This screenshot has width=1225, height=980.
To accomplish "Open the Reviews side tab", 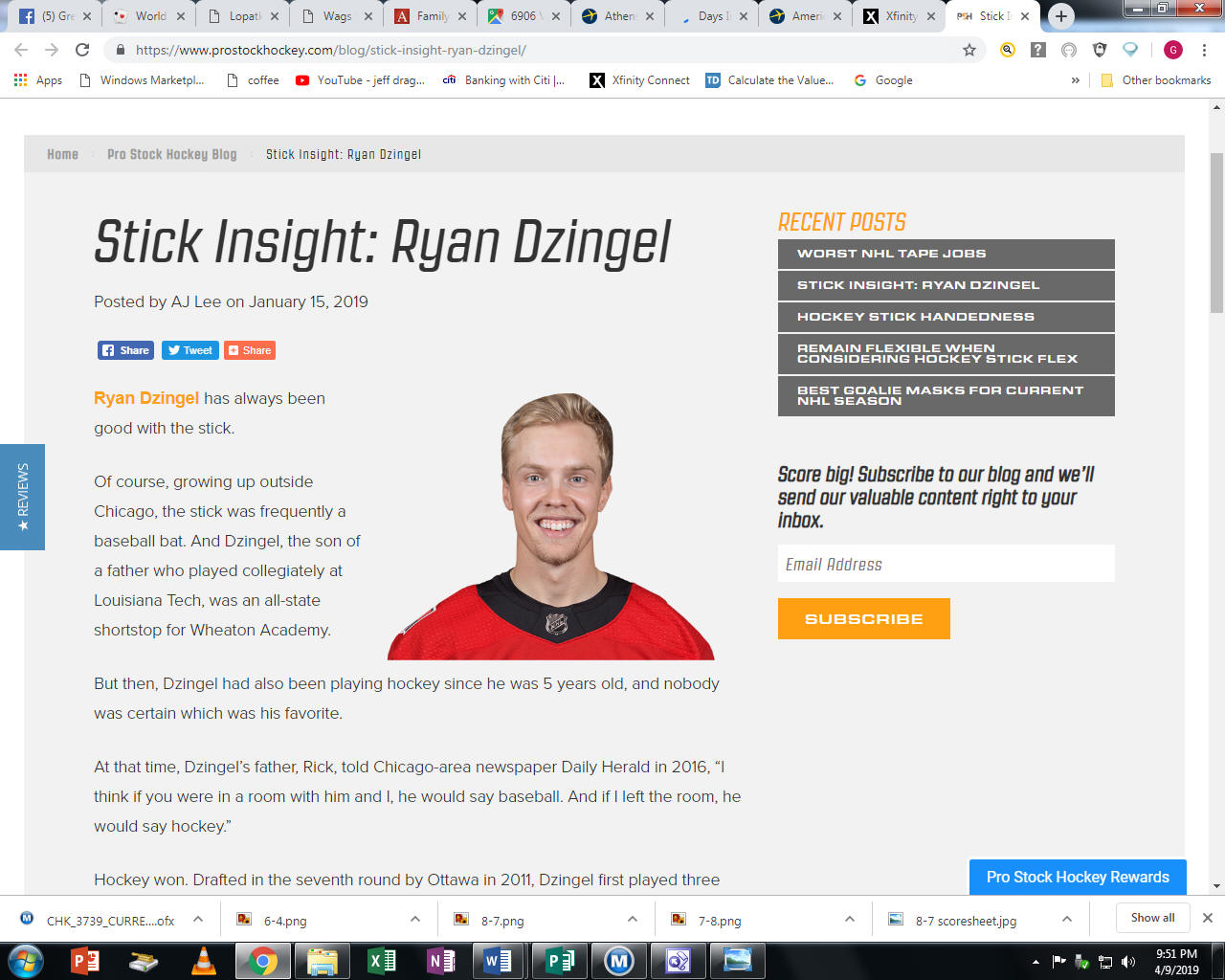I will click(22, 497).
